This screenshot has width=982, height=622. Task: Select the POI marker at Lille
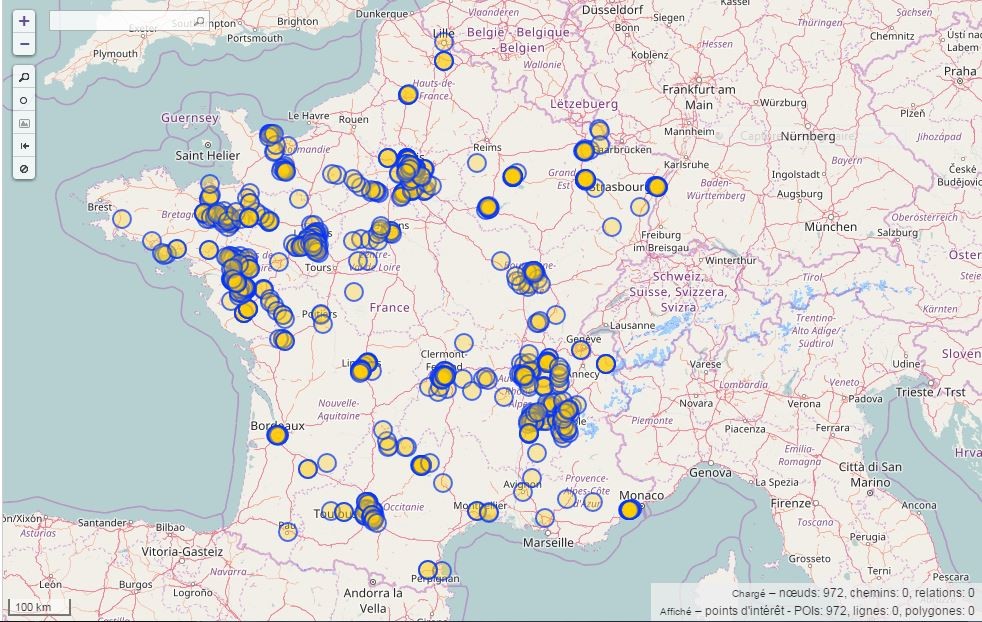pyautogui.click(x=444, y=61)
